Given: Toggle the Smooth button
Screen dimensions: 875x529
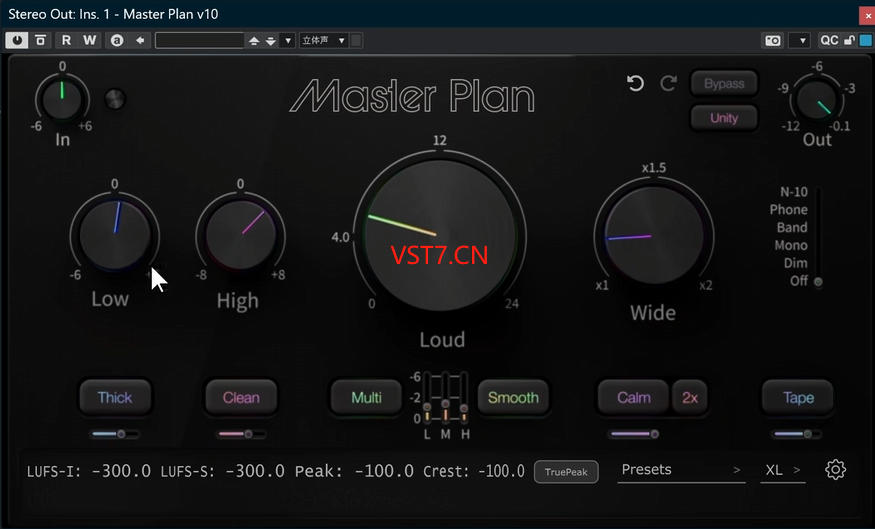Looking at the screenshot, I should click(513, 397).
